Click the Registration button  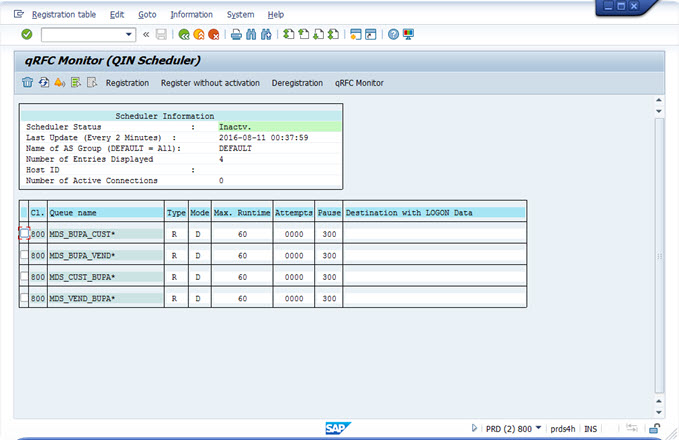pyautogui.click(x=127, y=83)
